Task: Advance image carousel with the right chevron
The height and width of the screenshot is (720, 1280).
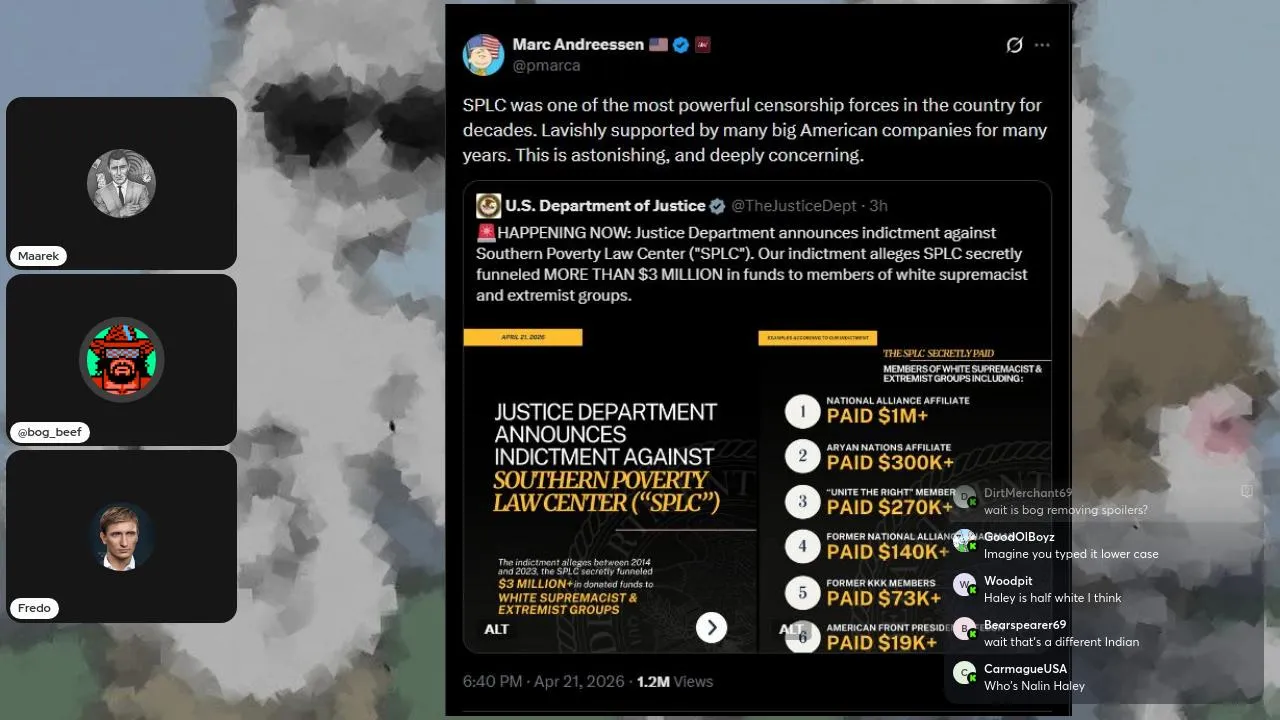Action: [x=711, y=627]
